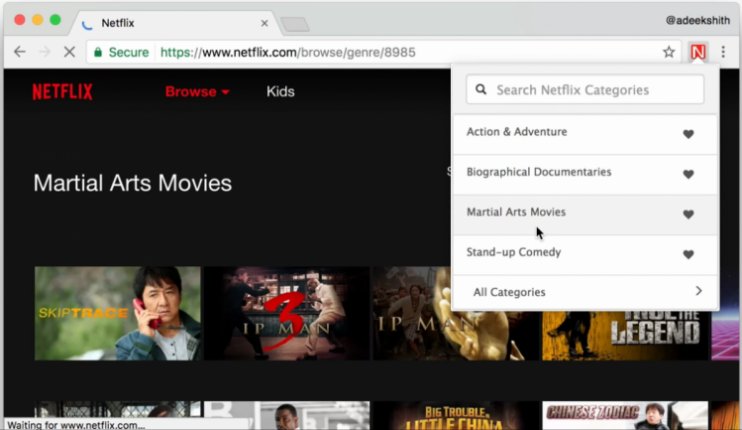Go back with browser back arrow

[x=19, y=52]
